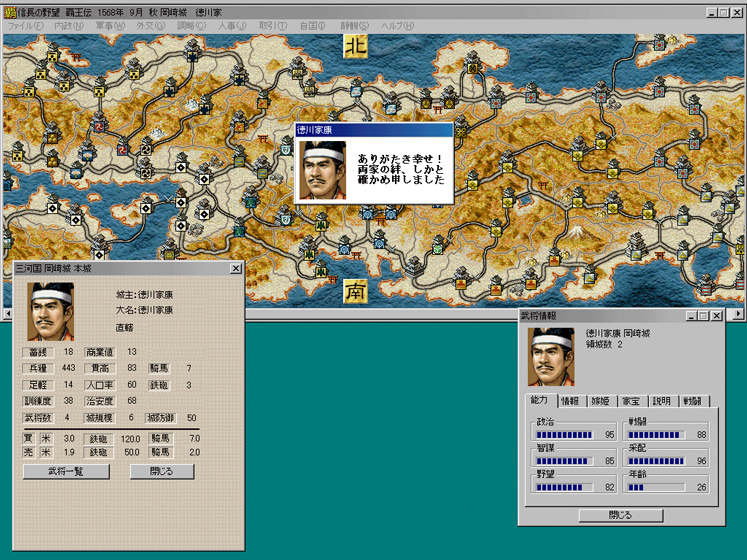The image size is (747, 560).
Task: Close the 三河国 岡崎城 本城 window
Action: pos(236,268)
